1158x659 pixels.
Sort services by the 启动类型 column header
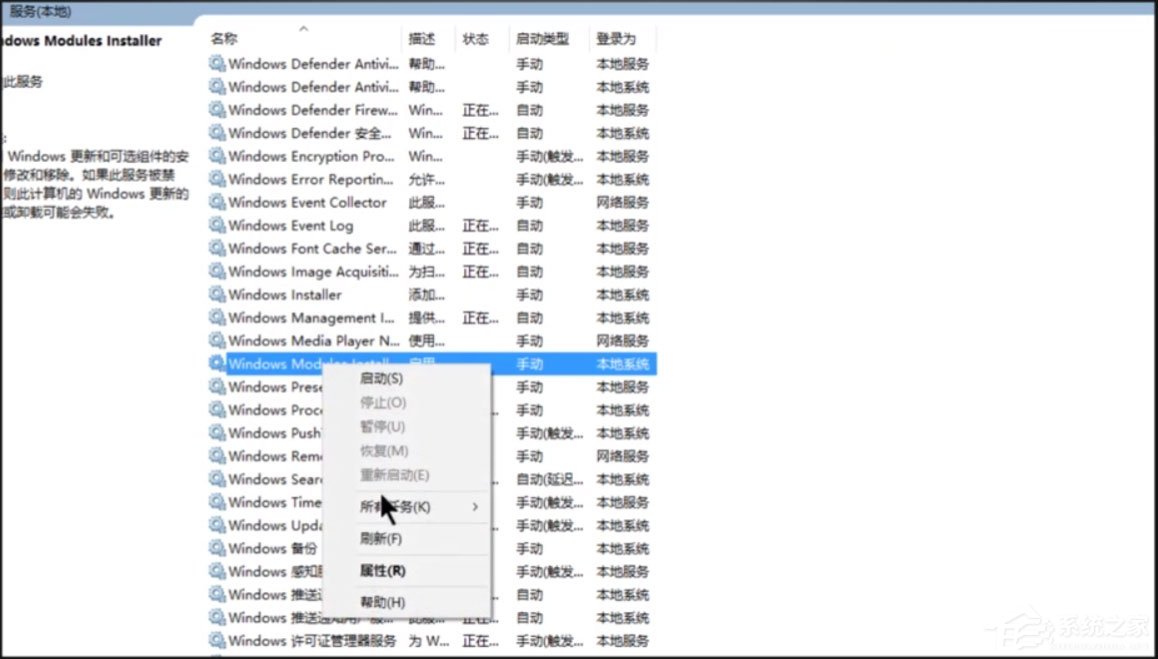(538, 39)
